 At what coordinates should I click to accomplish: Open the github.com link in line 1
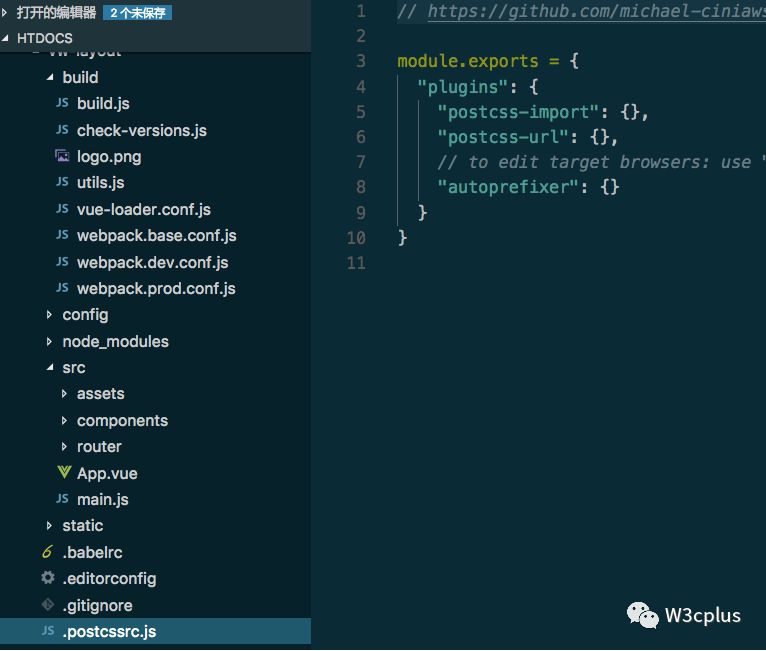[x=596, y=11]
